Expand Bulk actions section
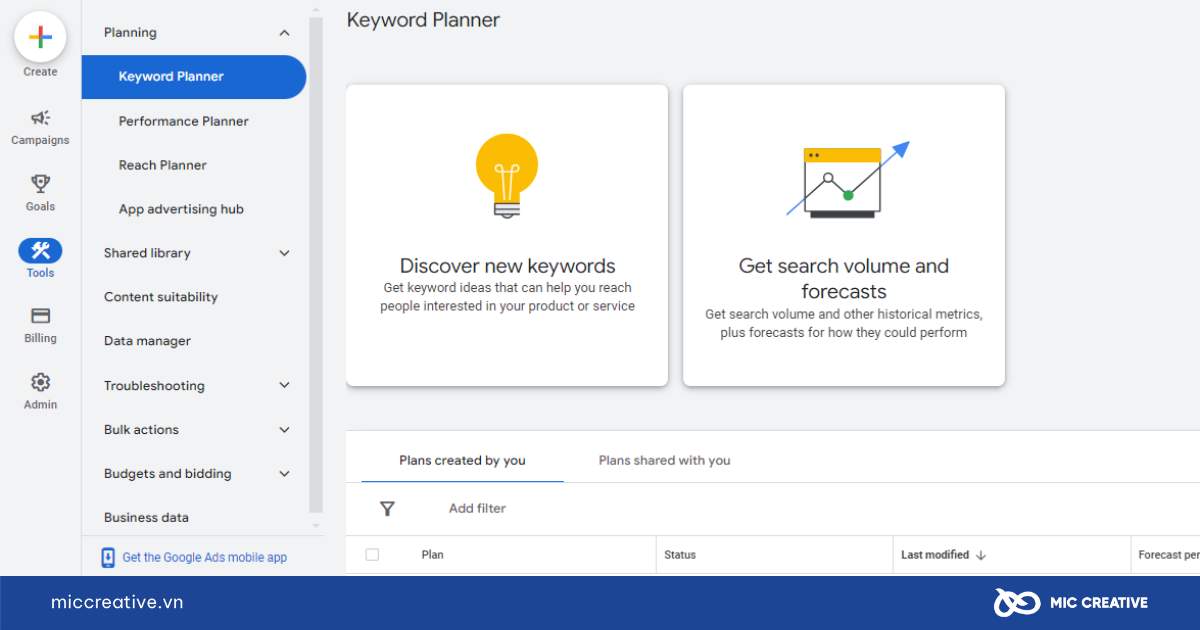The width and height of the screenshot is (1200, 630). [284, 429]
